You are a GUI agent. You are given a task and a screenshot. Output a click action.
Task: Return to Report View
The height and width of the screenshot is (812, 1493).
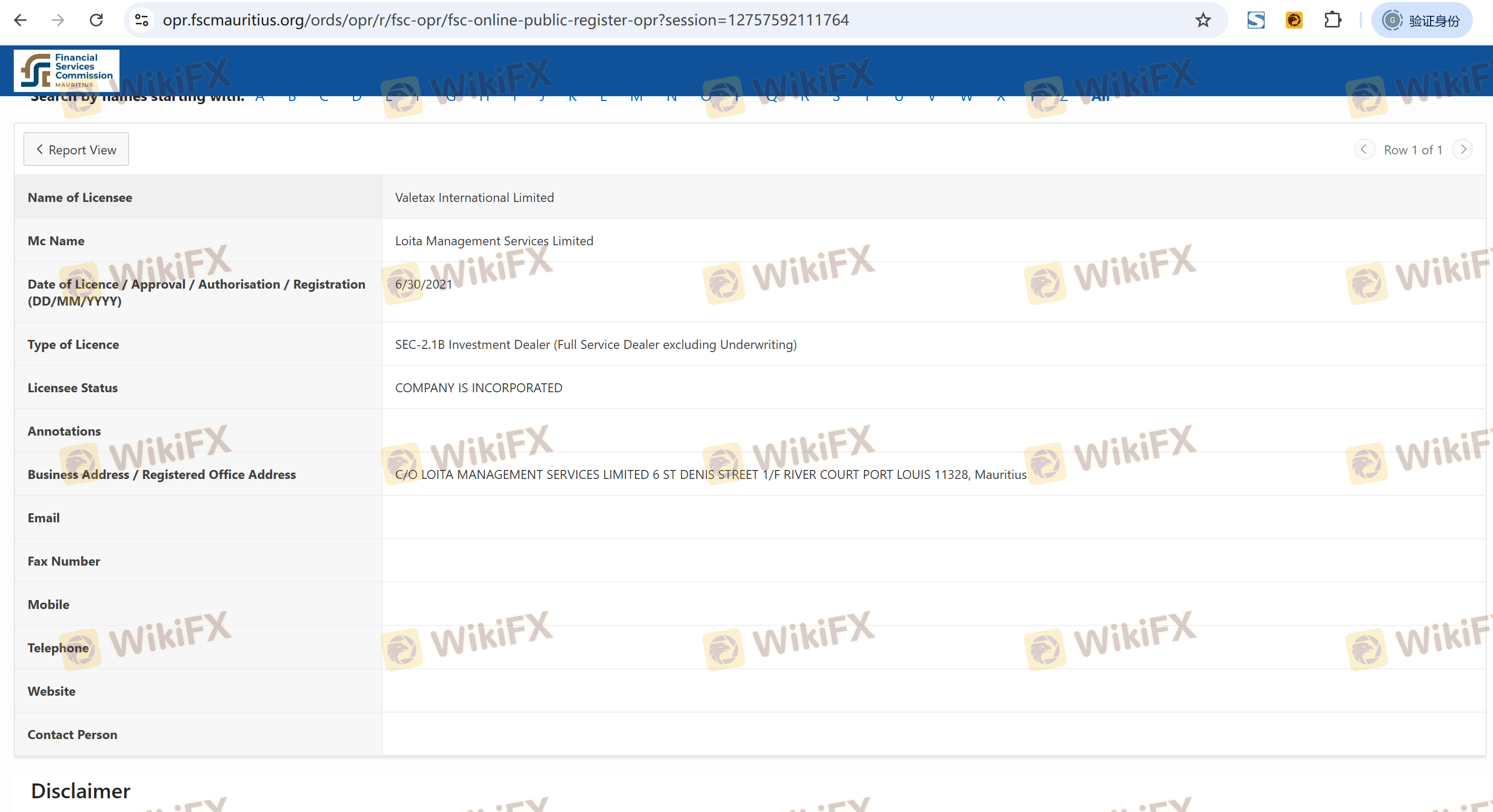click(76, 150)
